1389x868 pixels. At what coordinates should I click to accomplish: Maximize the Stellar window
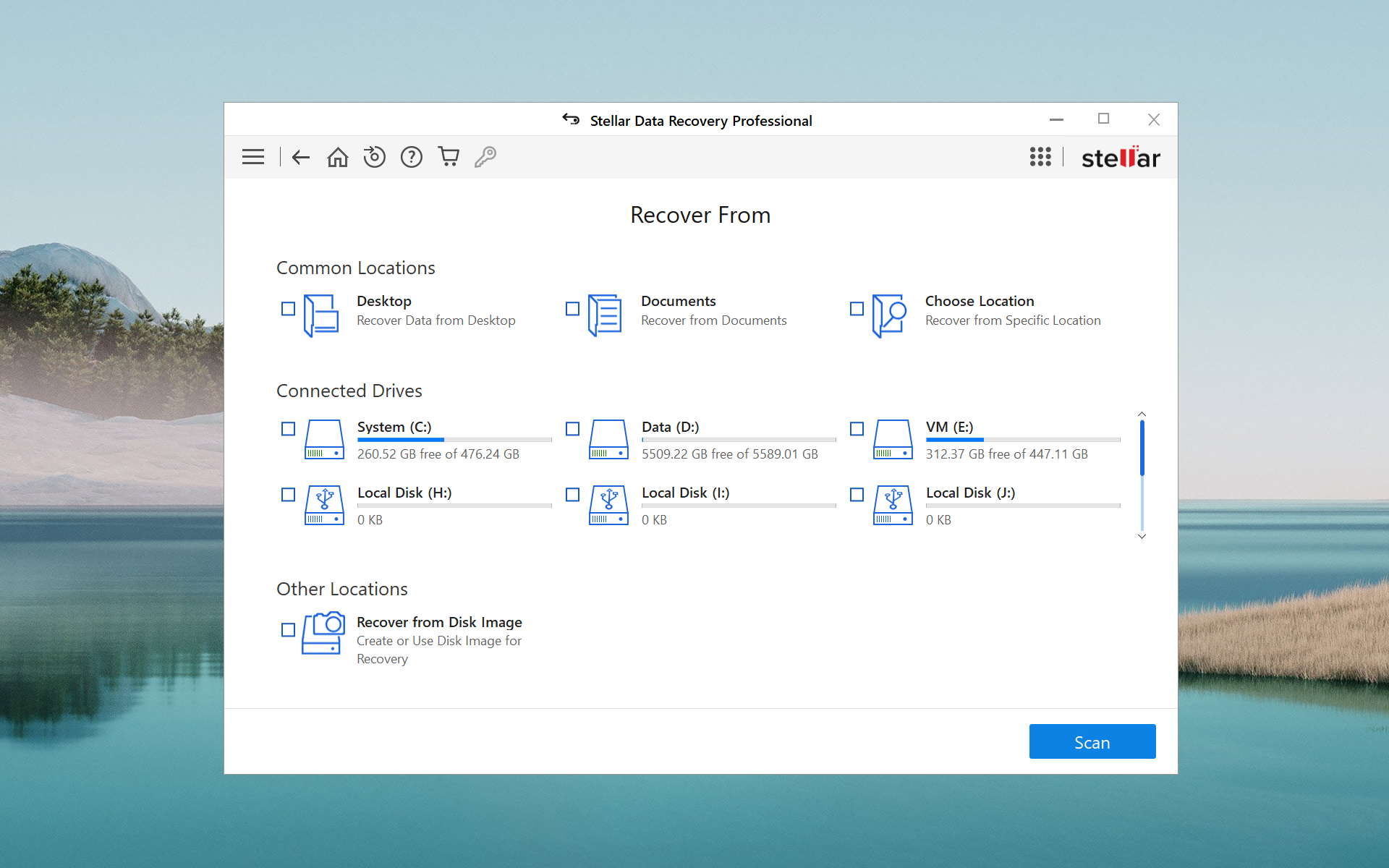[x=1103, y=119]
